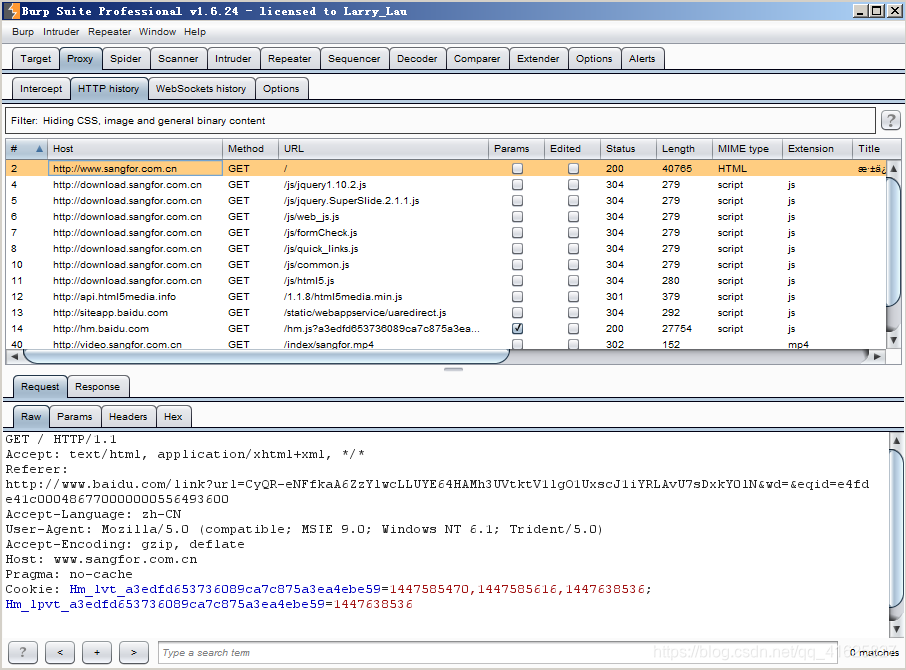
Task: Open the WebSockets history sub-tab
Action: coord(200,88)
